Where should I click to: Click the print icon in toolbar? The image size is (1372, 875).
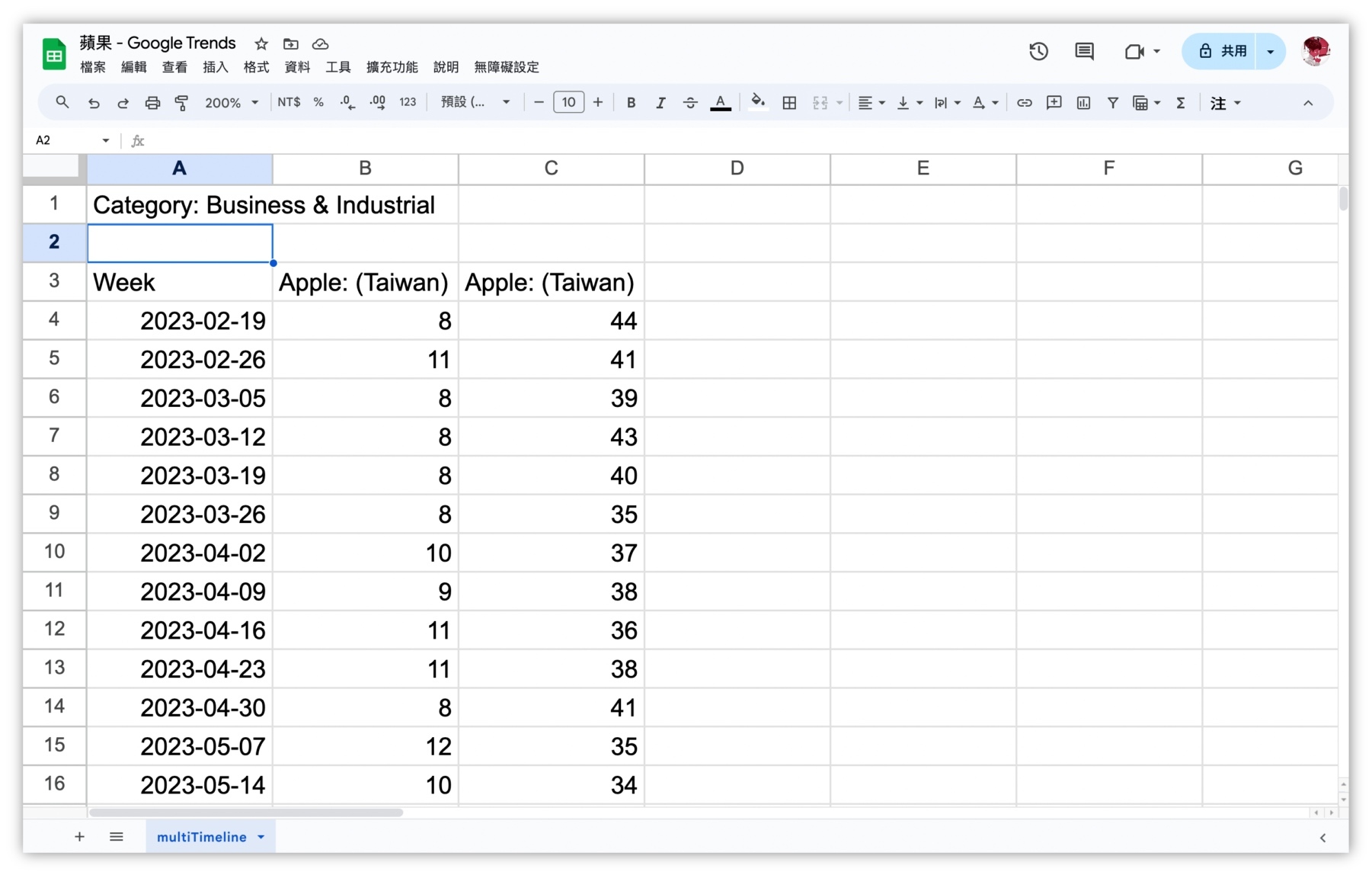(152, 103)
